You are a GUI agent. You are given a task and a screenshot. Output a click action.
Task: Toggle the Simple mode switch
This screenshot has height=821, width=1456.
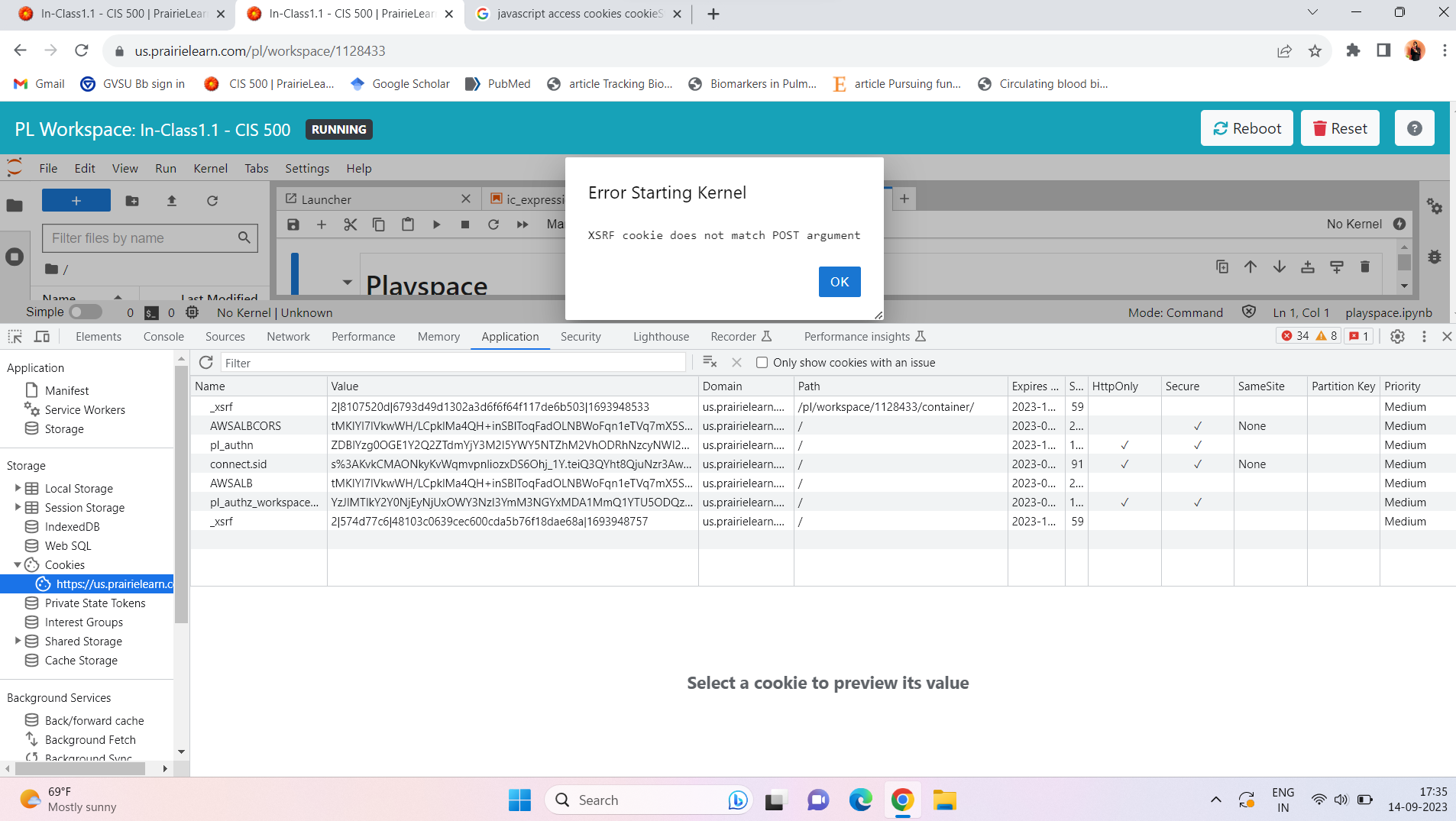(x=85, y=312)
